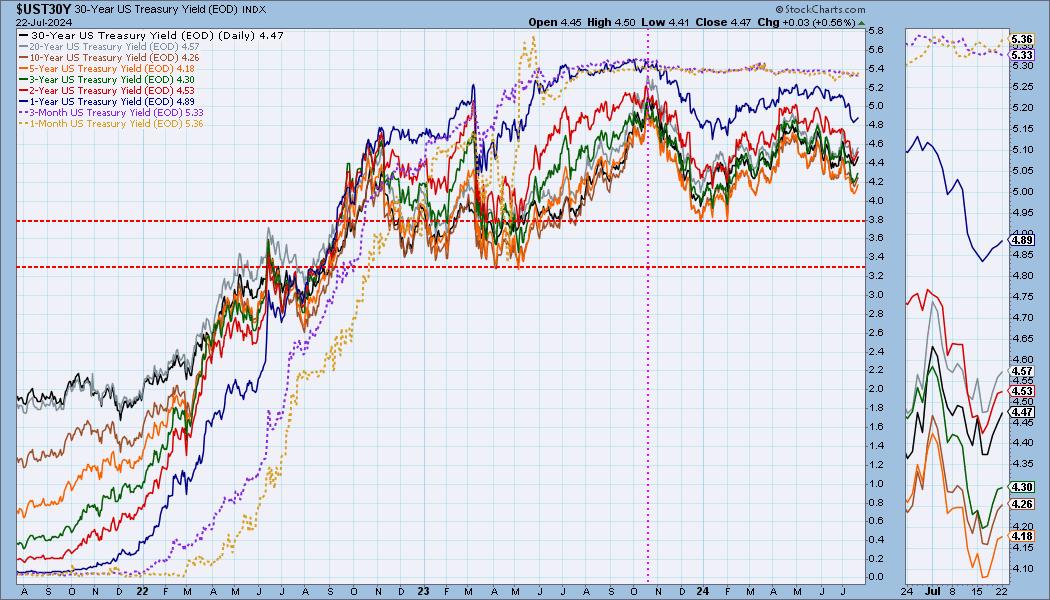Click the Low 4.41 value in header
This screenshot has height=600, width=1050.
[666, 22]
